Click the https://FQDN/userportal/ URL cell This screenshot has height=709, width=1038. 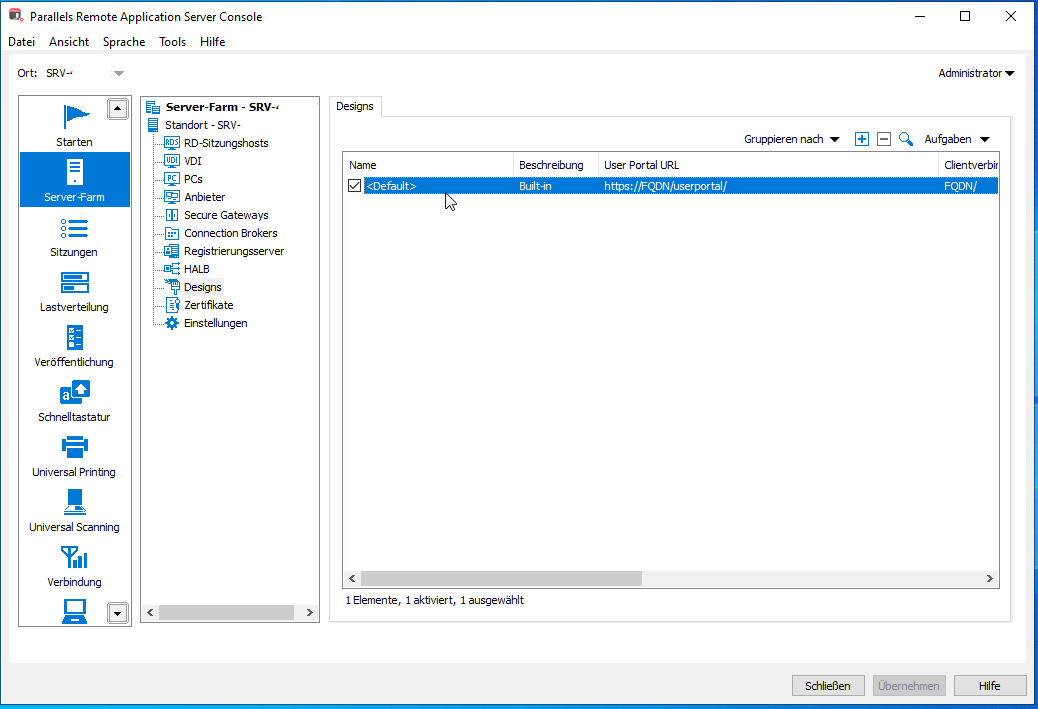665,186
